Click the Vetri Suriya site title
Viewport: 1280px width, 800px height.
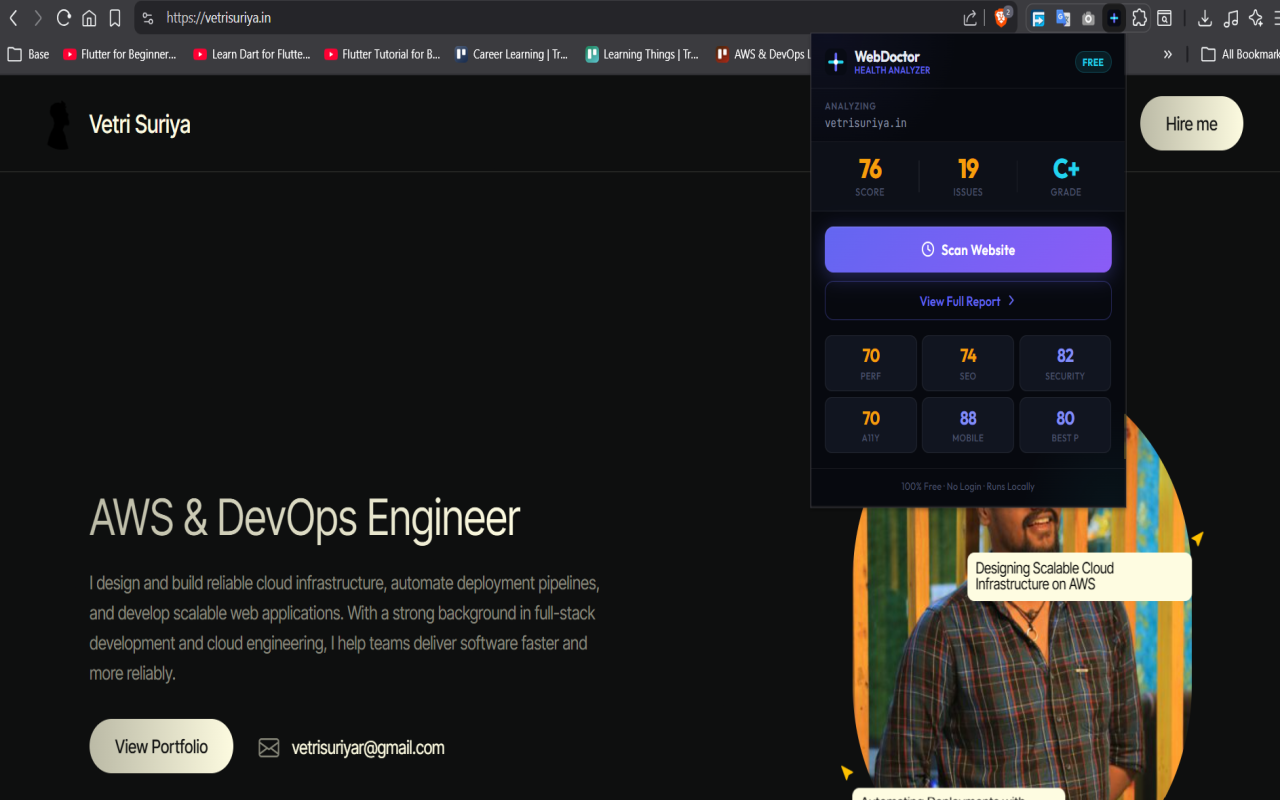140,124
